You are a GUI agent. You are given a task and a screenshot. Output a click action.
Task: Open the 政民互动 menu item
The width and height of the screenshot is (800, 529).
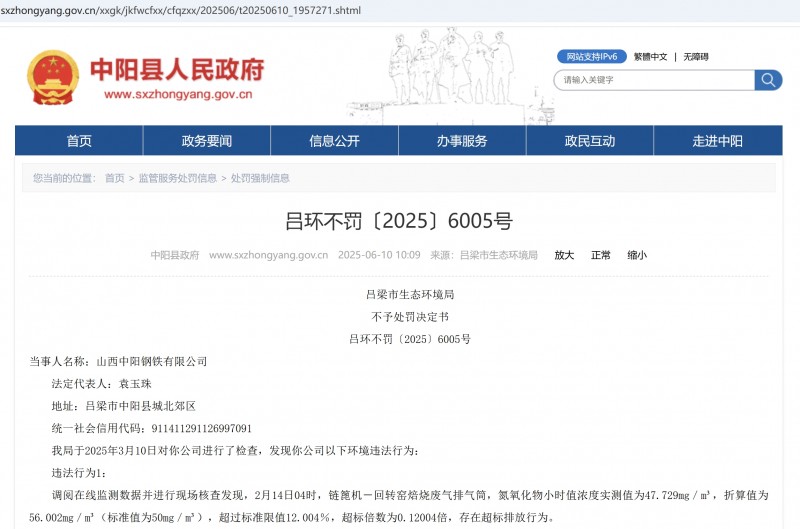pos(589,141)
